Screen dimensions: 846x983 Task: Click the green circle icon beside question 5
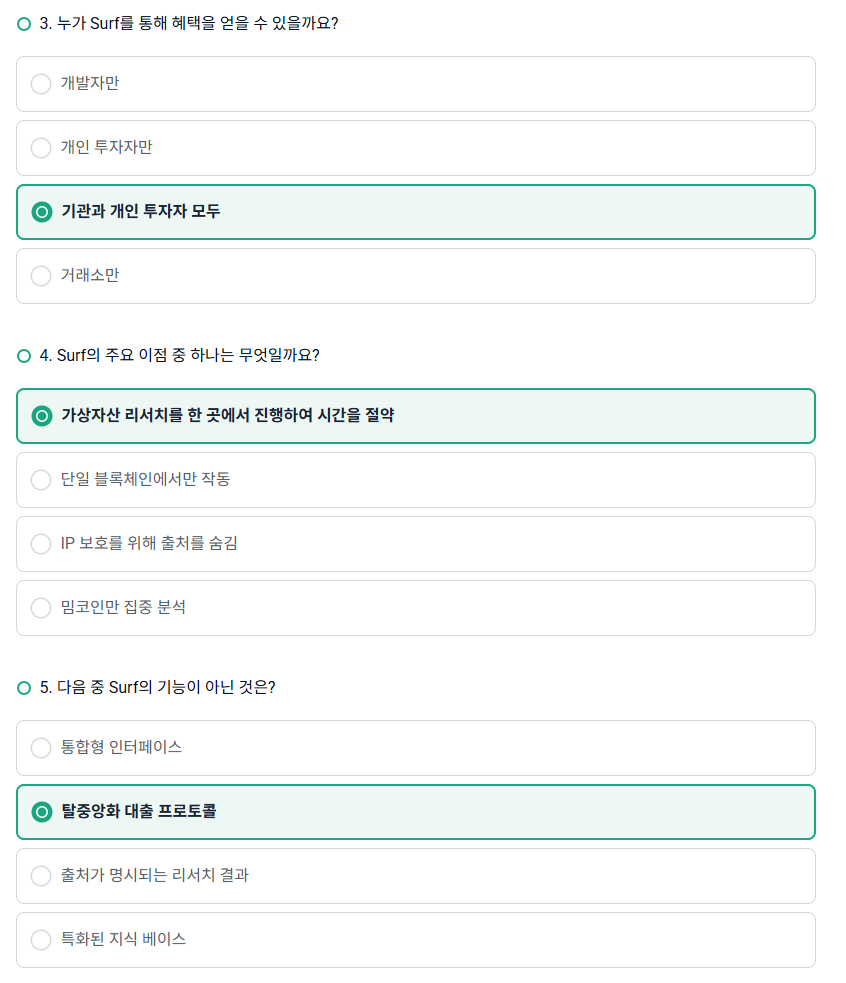click(24, 688)
